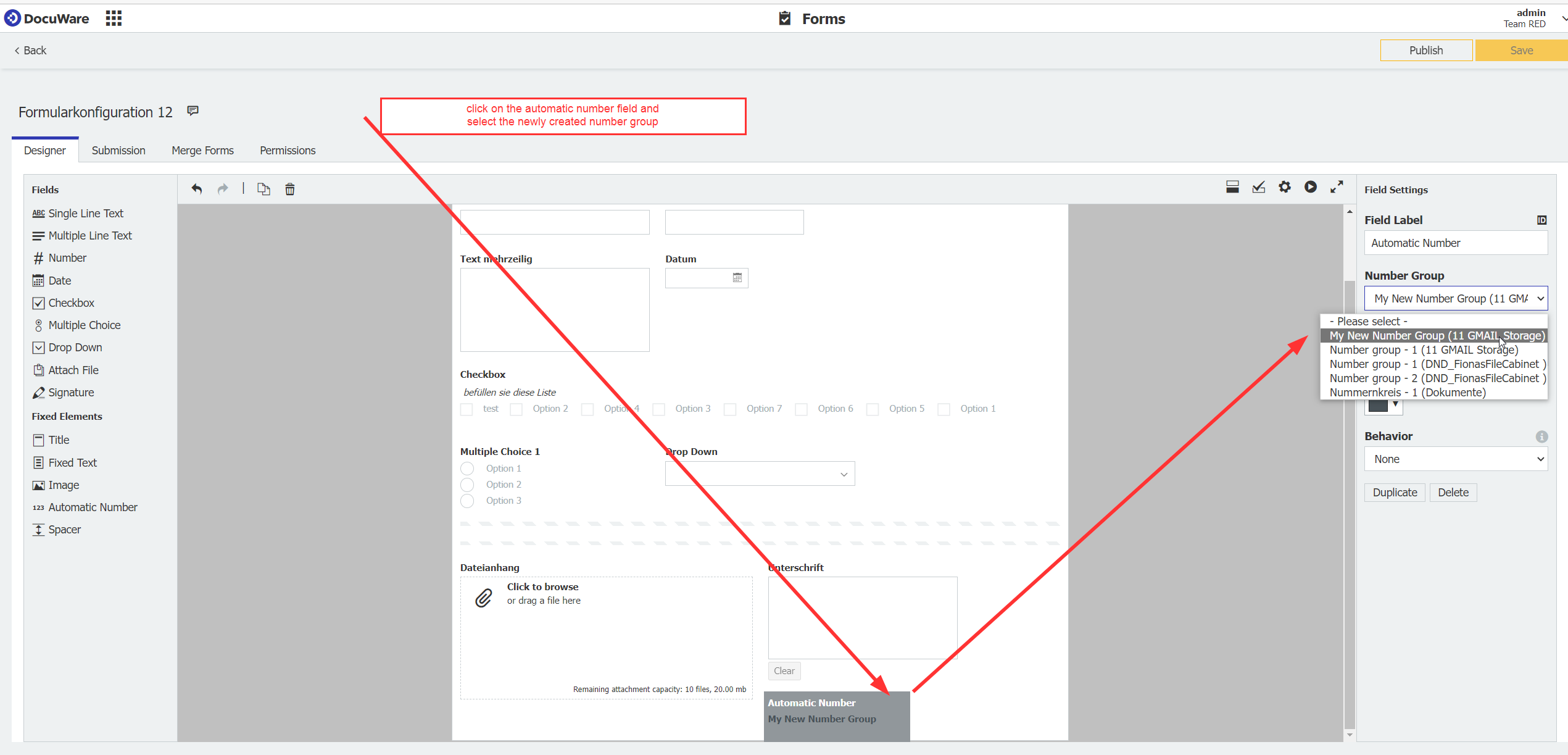
Task: Open form settings gear icon
Action: click(1284, 187)
